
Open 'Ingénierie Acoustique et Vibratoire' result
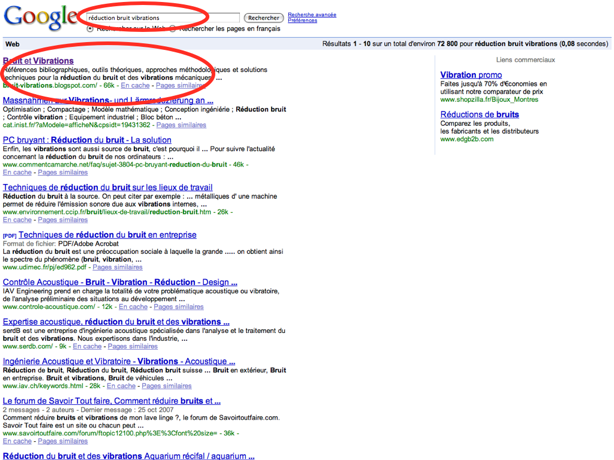pos(119,361)
